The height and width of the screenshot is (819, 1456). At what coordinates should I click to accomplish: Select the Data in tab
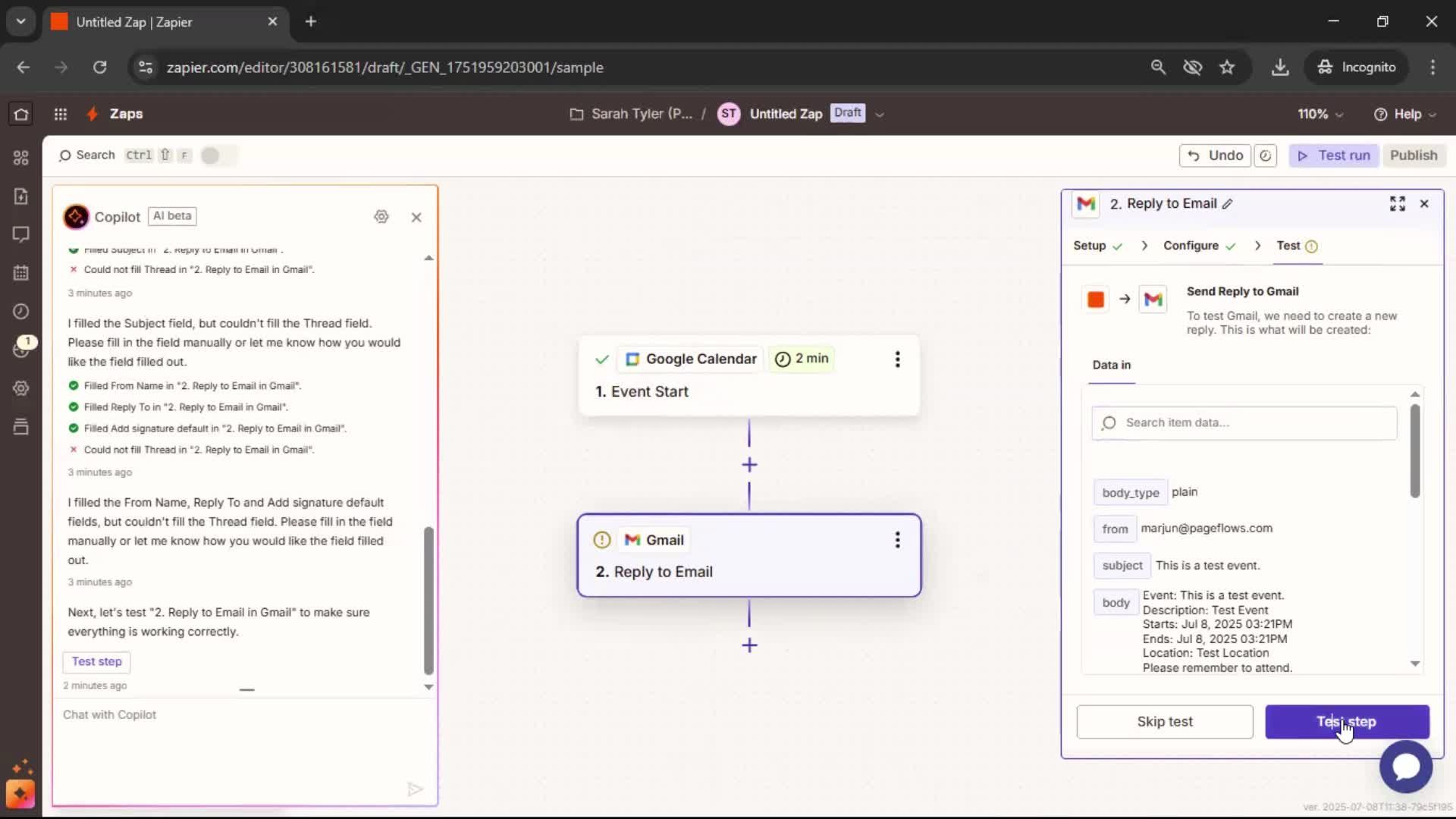tap(1111, 365)
